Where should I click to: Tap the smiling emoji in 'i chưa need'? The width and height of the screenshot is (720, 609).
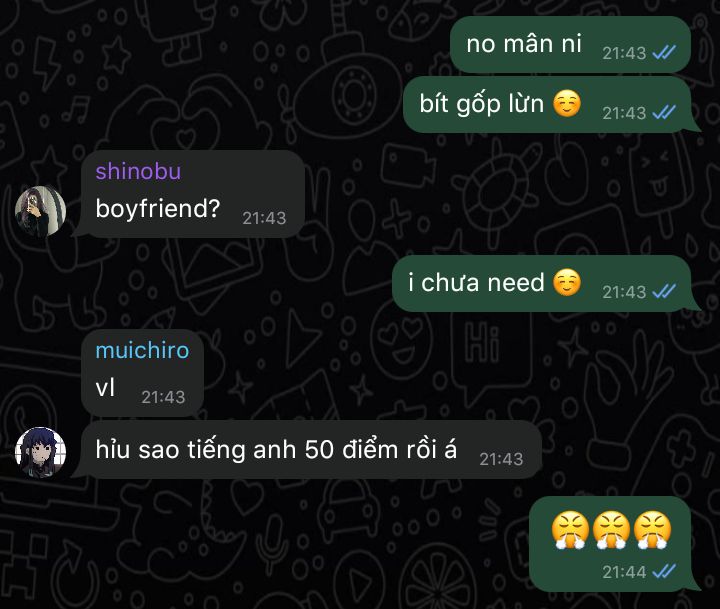tap(567, 282)
